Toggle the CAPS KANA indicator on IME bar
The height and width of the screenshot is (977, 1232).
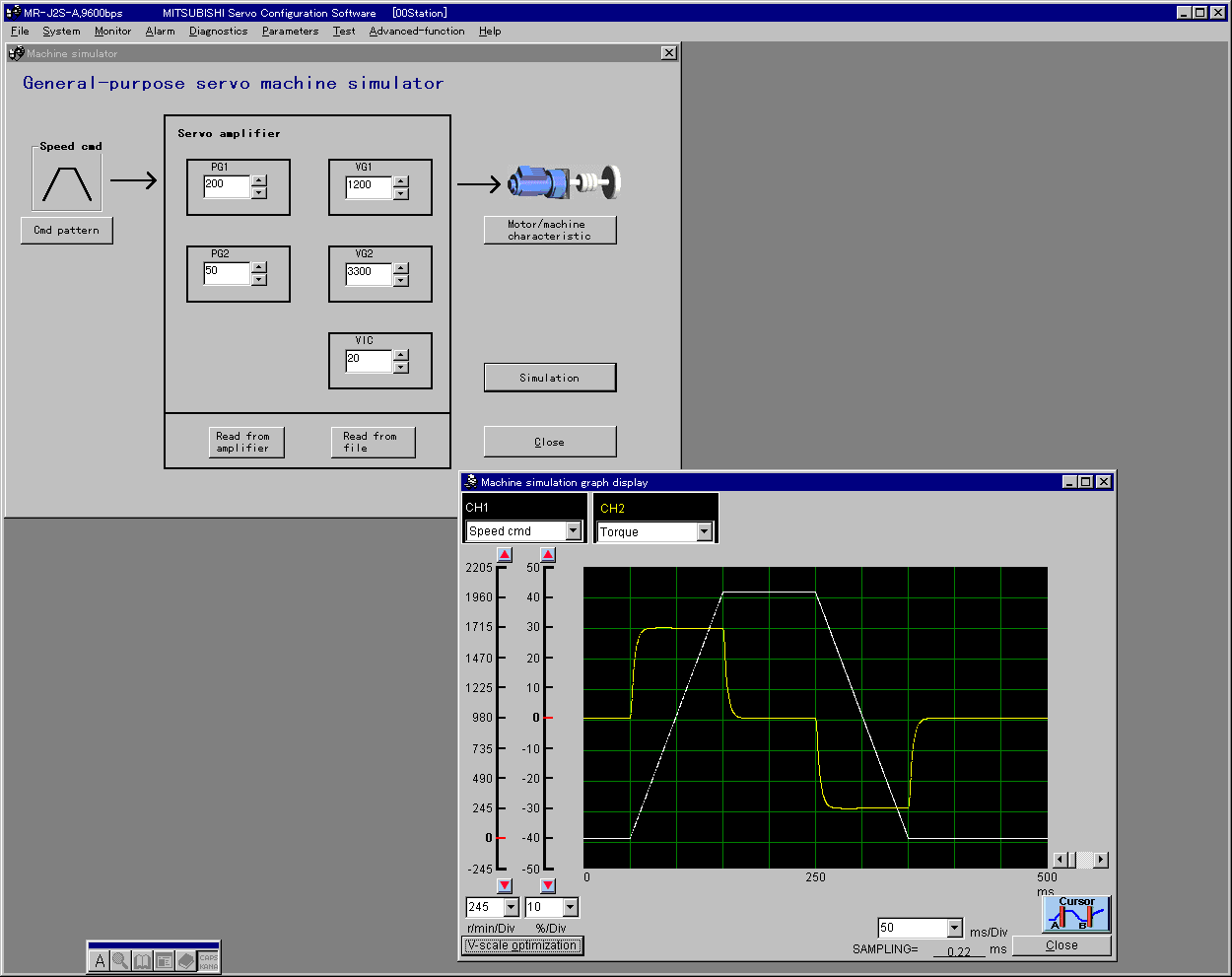[x=208, y=960]
